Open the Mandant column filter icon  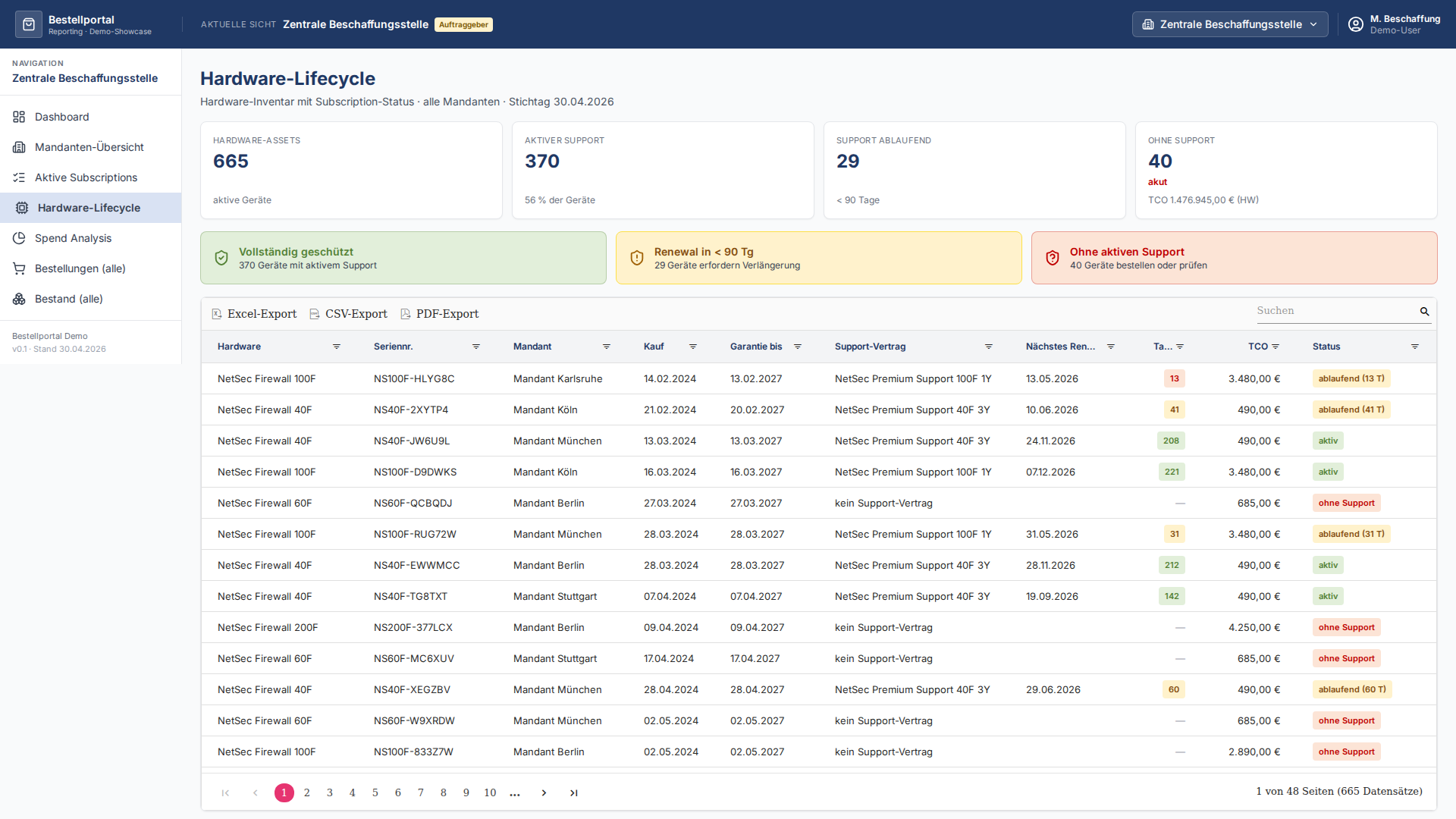(607, 347)
